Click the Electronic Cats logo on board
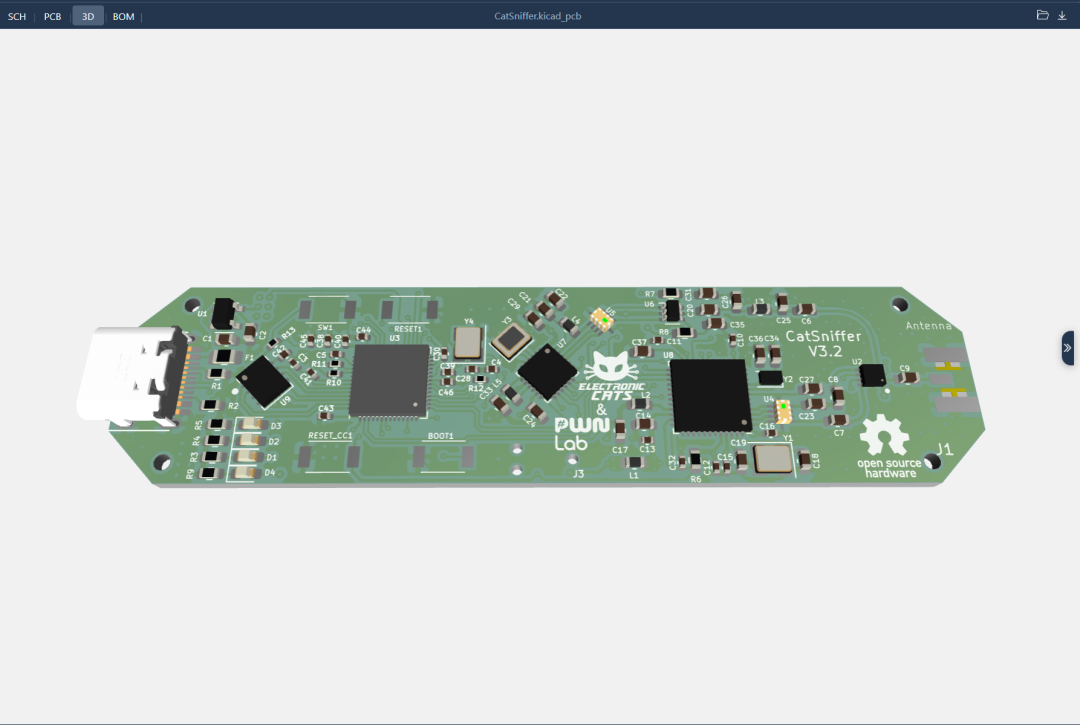The width and height of the screenshot is (1080, 725). (x=610, y=376)
